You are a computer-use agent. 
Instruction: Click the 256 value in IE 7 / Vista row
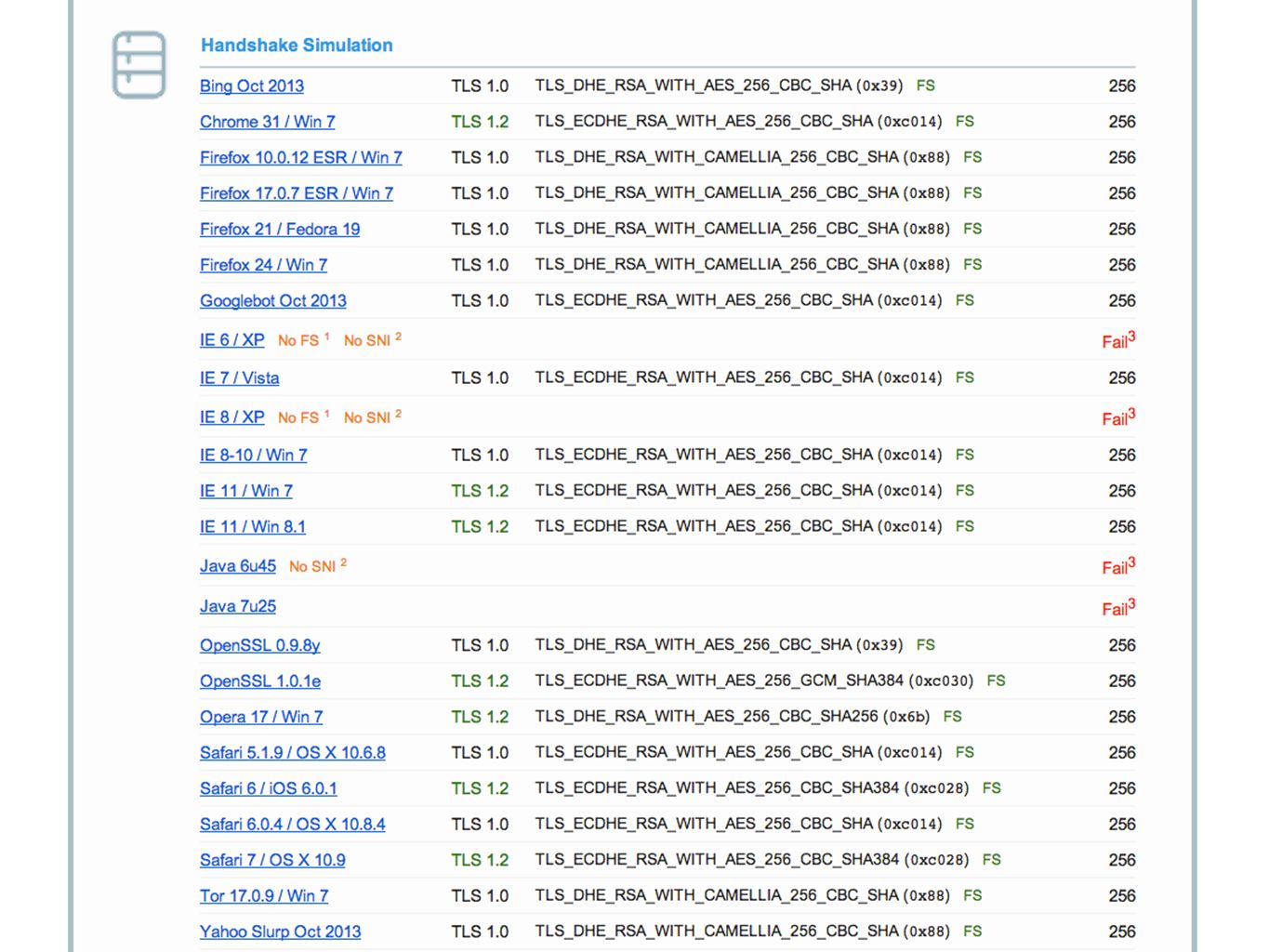[x=1122, y=378]
